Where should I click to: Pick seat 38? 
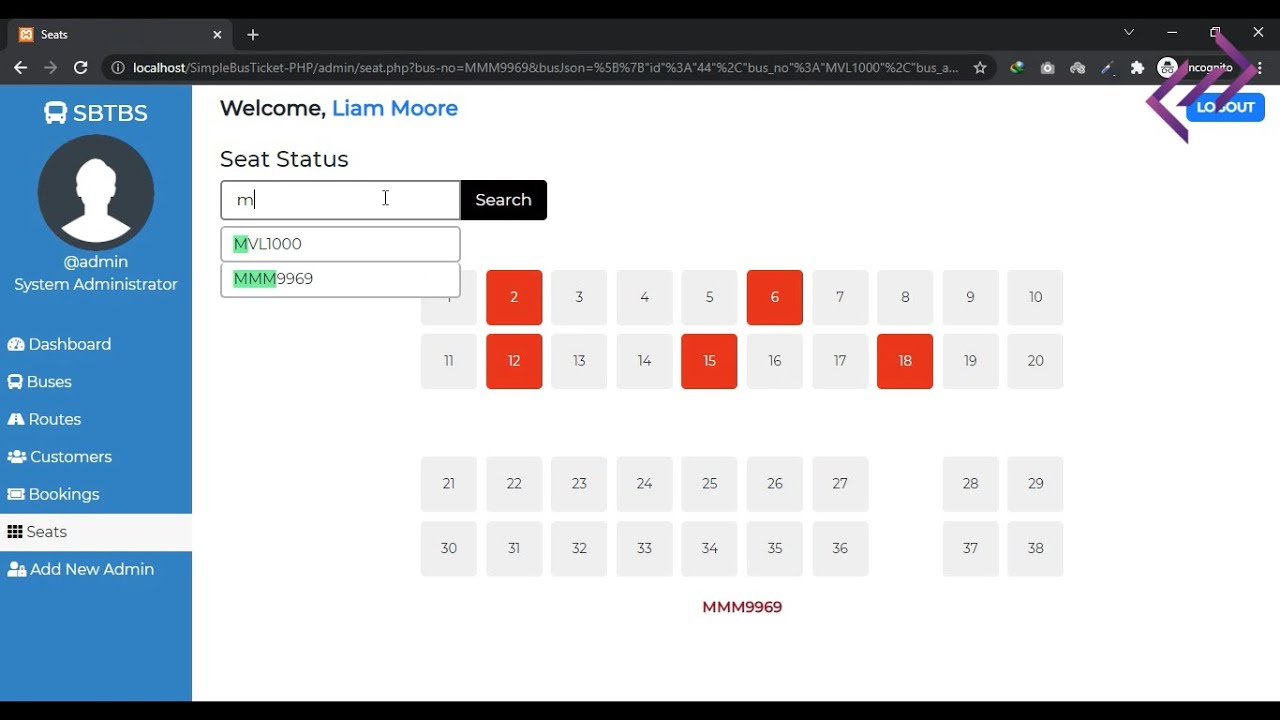tap(1035, 548)
